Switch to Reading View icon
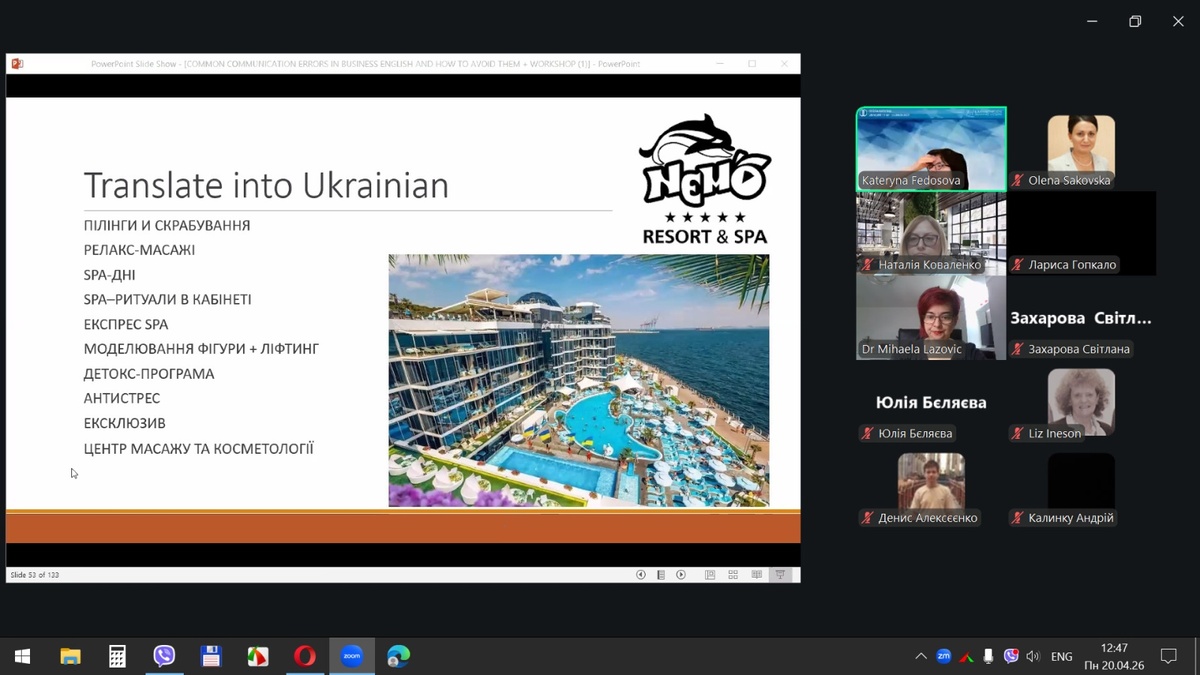Screen dimensions: 1200x675 click(757, 575)
